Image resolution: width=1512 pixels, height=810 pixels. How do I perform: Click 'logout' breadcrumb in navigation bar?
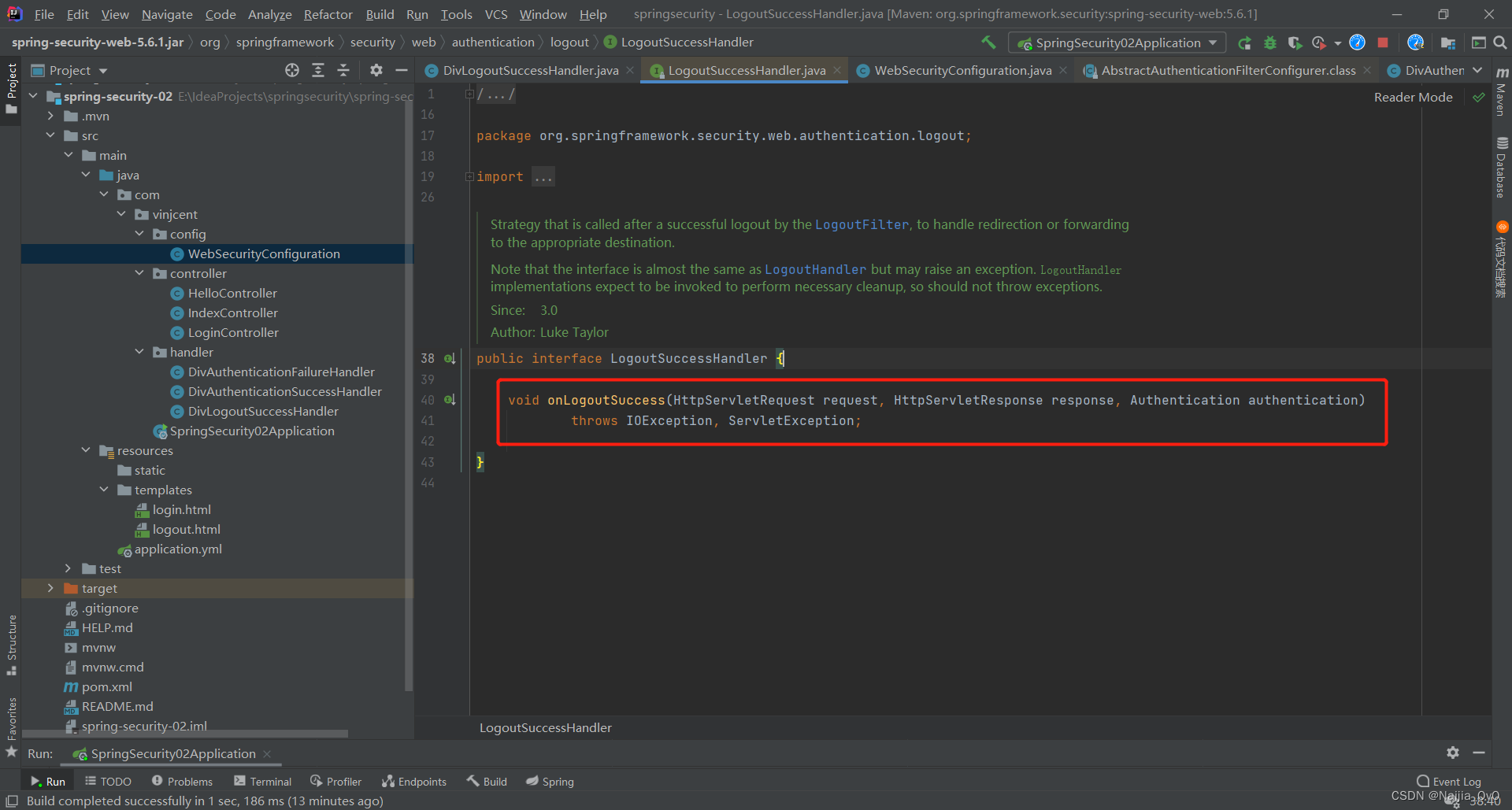[569, 43]
